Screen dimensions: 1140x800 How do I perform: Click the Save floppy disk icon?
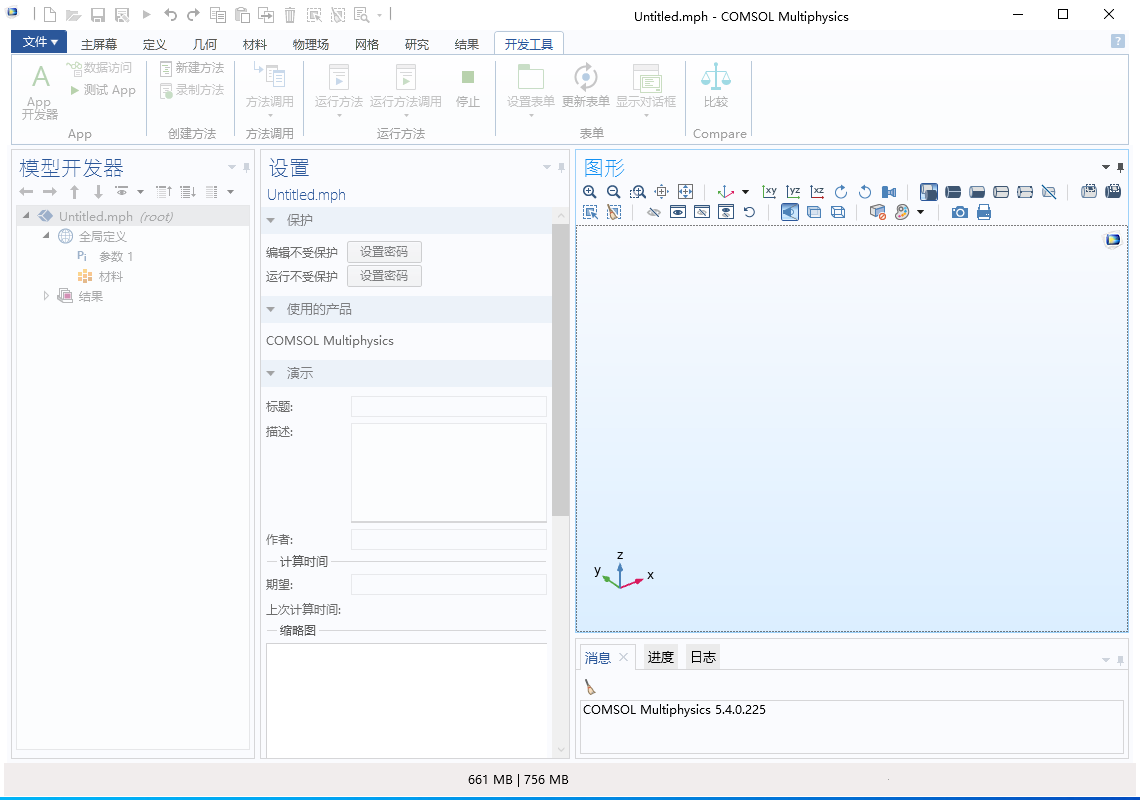(98, 15)
